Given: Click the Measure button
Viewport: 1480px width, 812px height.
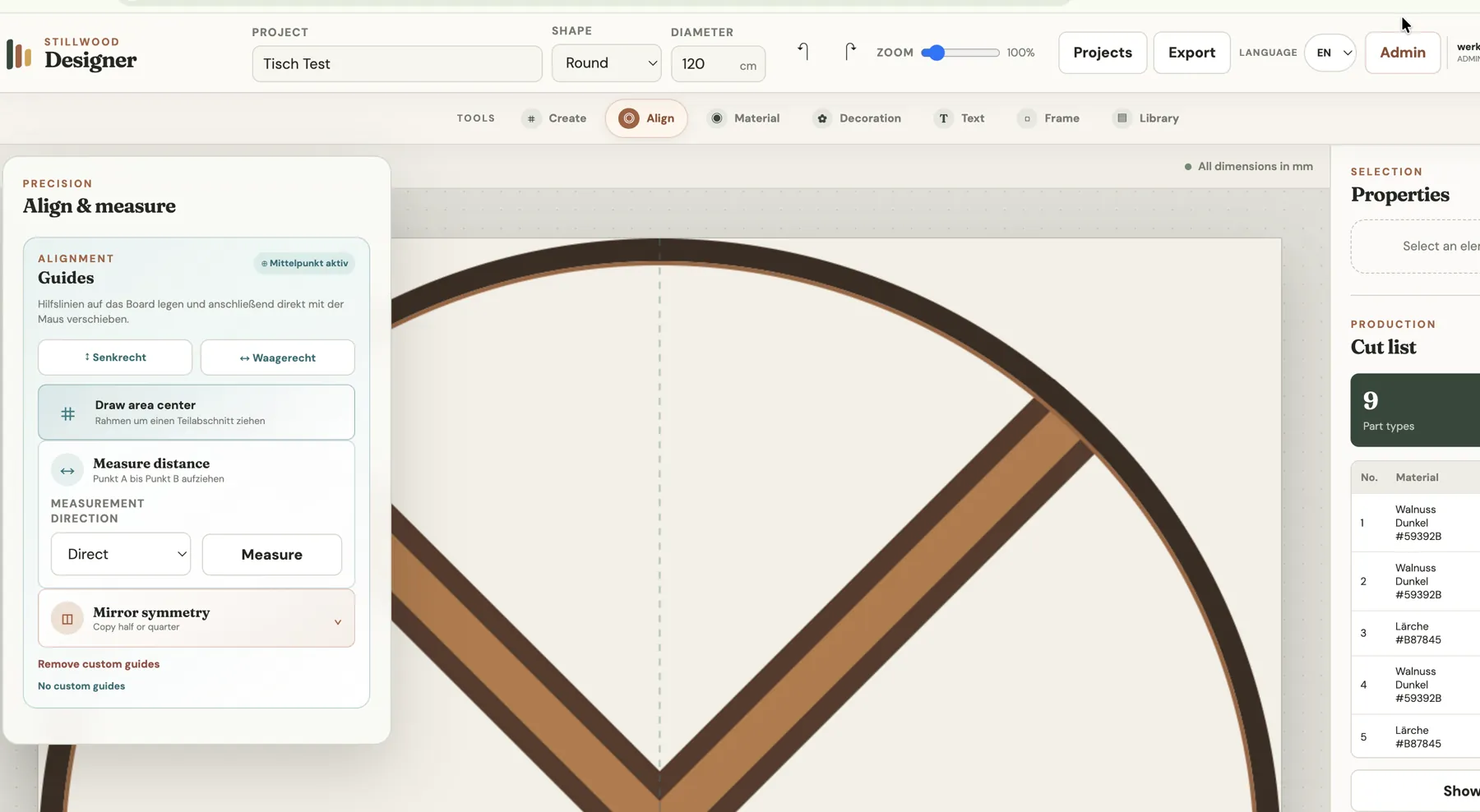Looking at the screenshot, I should pyautogui.click(x=272, y=555).
